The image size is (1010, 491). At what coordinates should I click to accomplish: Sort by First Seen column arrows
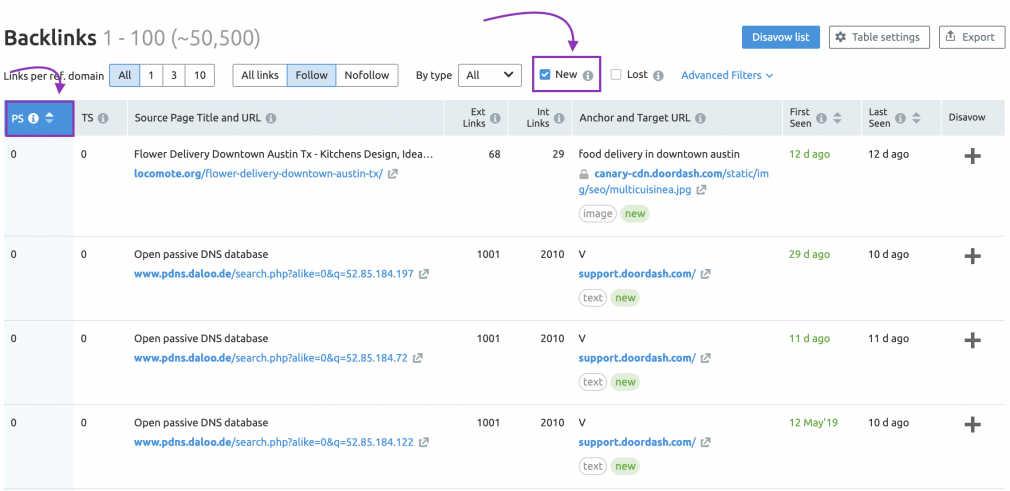(837, 119)
